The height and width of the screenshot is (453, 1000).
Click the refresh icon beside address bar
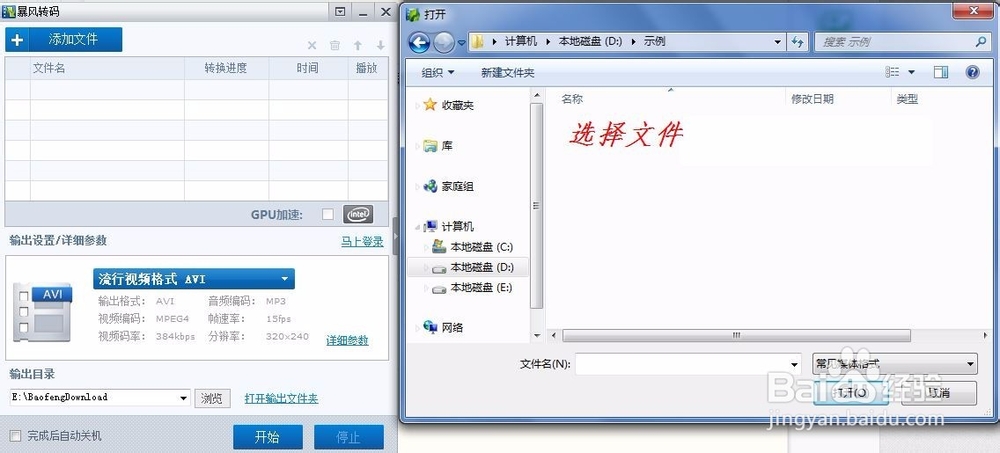point(797,42)
